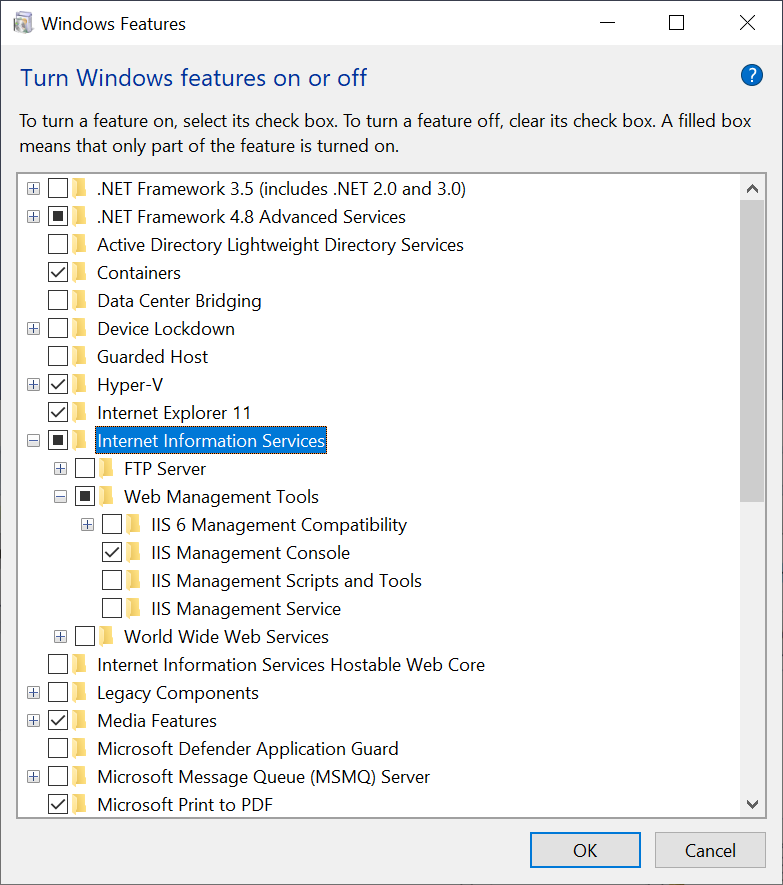Screen dimensions: 783x885
Task: Toggle Web Management Tools checkbox
Action: click(85, 497)
